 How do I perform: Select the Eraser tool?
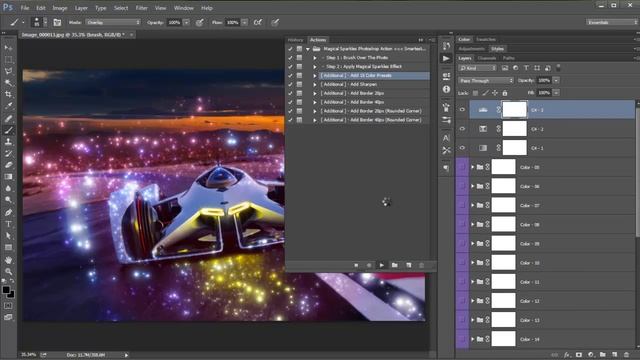pos(8,165)
